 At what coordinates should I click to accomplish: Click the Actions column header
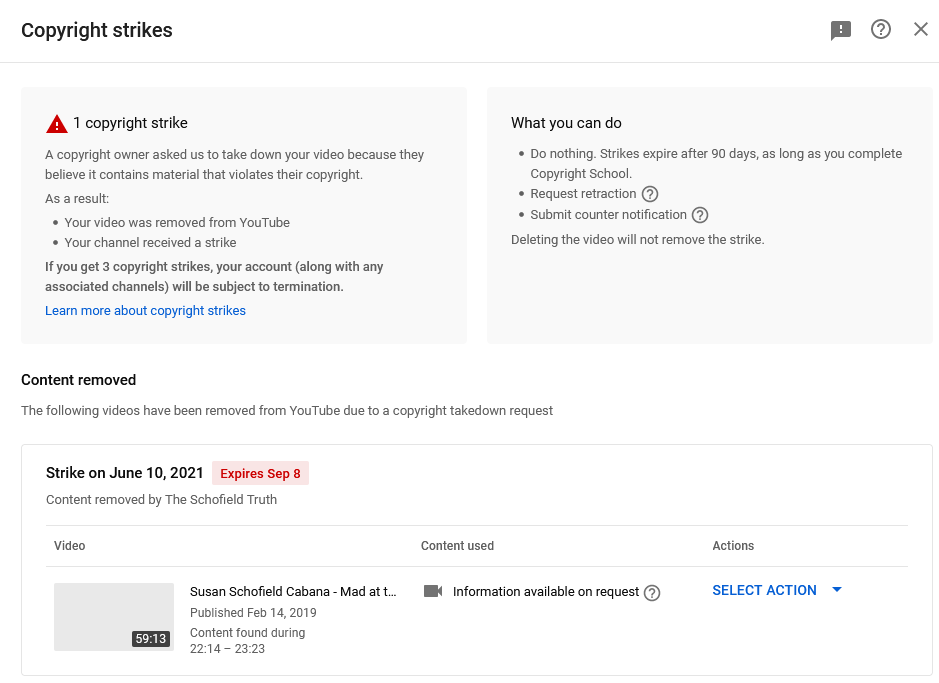coord(733,546)
